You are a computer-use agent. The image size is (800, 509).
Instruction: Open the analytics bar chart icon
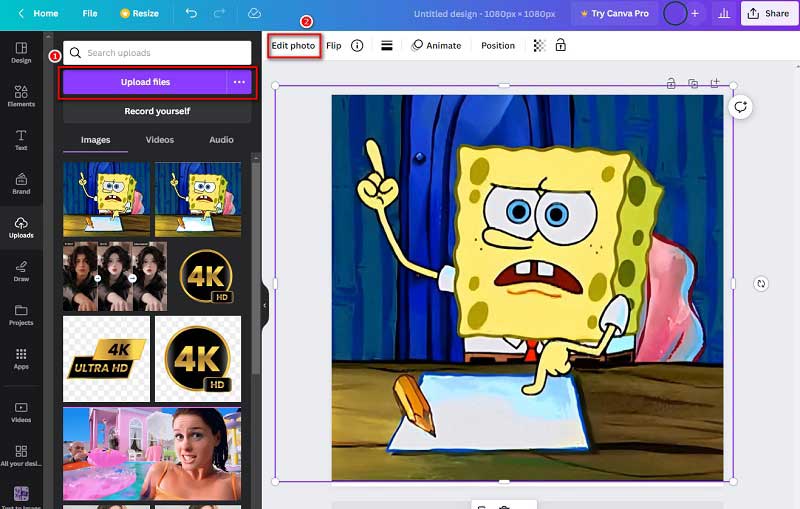click(x=724, y=13)
